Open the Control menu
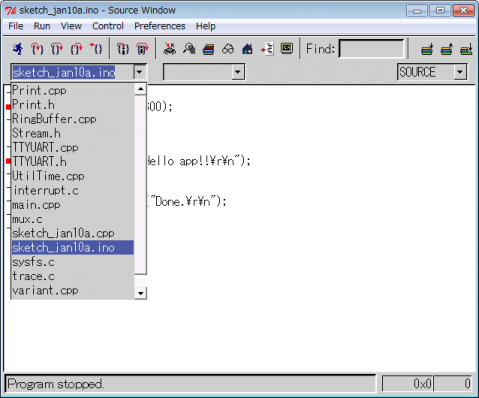The image size is (479, 398). (x=108, y=26)
